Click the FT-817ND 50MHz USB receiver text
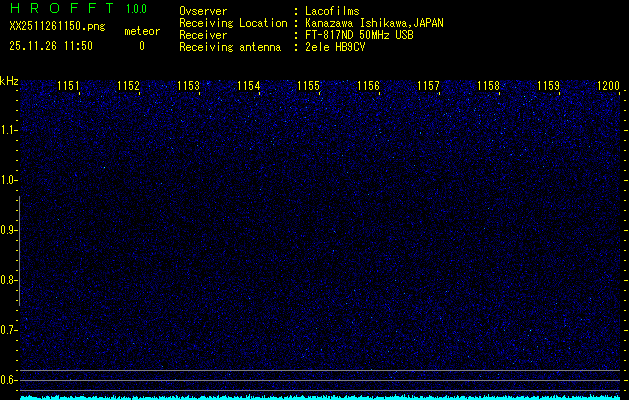629x400 pixels. click(358, 34)
